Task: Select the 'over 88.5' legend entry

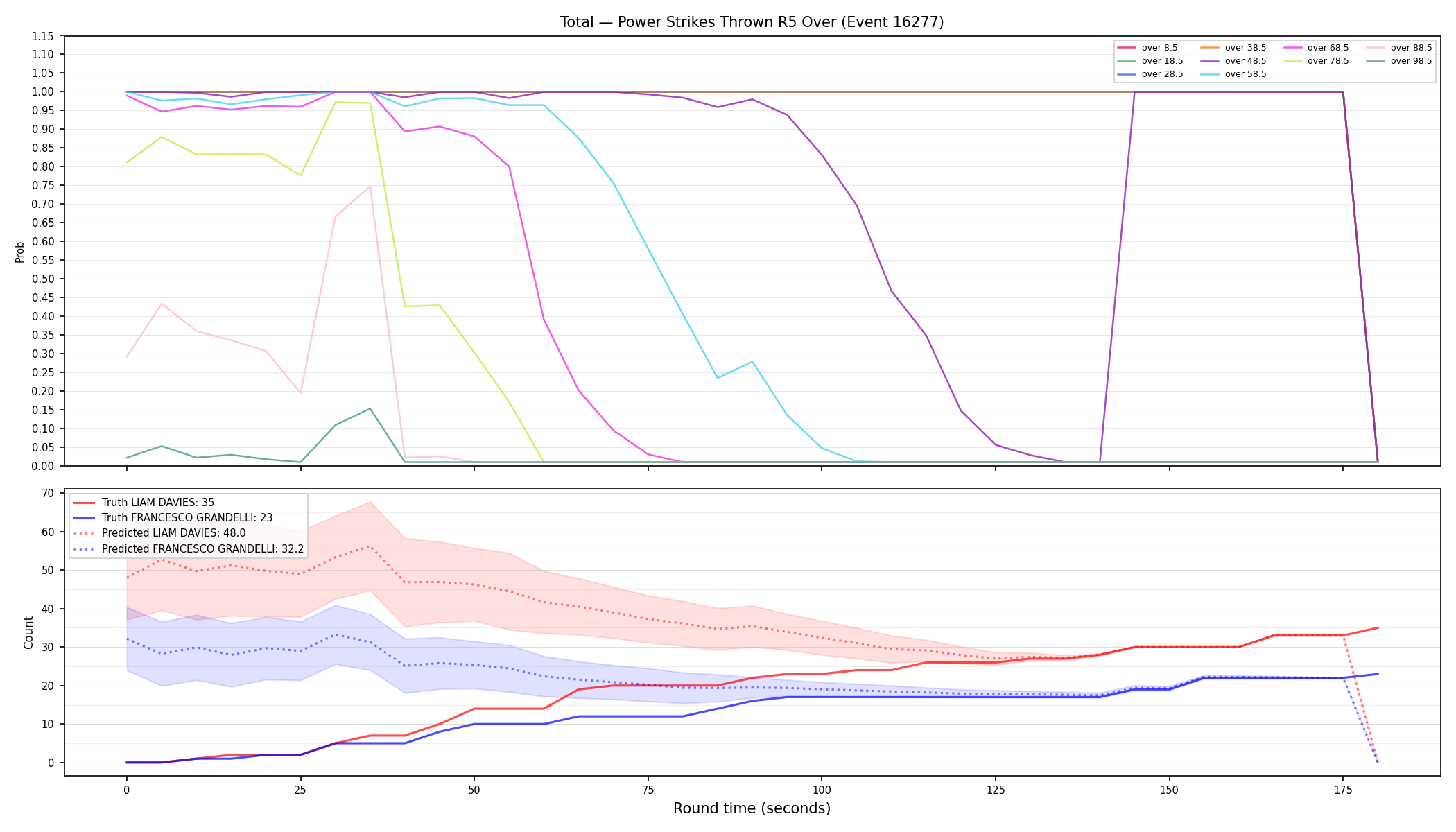Action: [1399, 48]
